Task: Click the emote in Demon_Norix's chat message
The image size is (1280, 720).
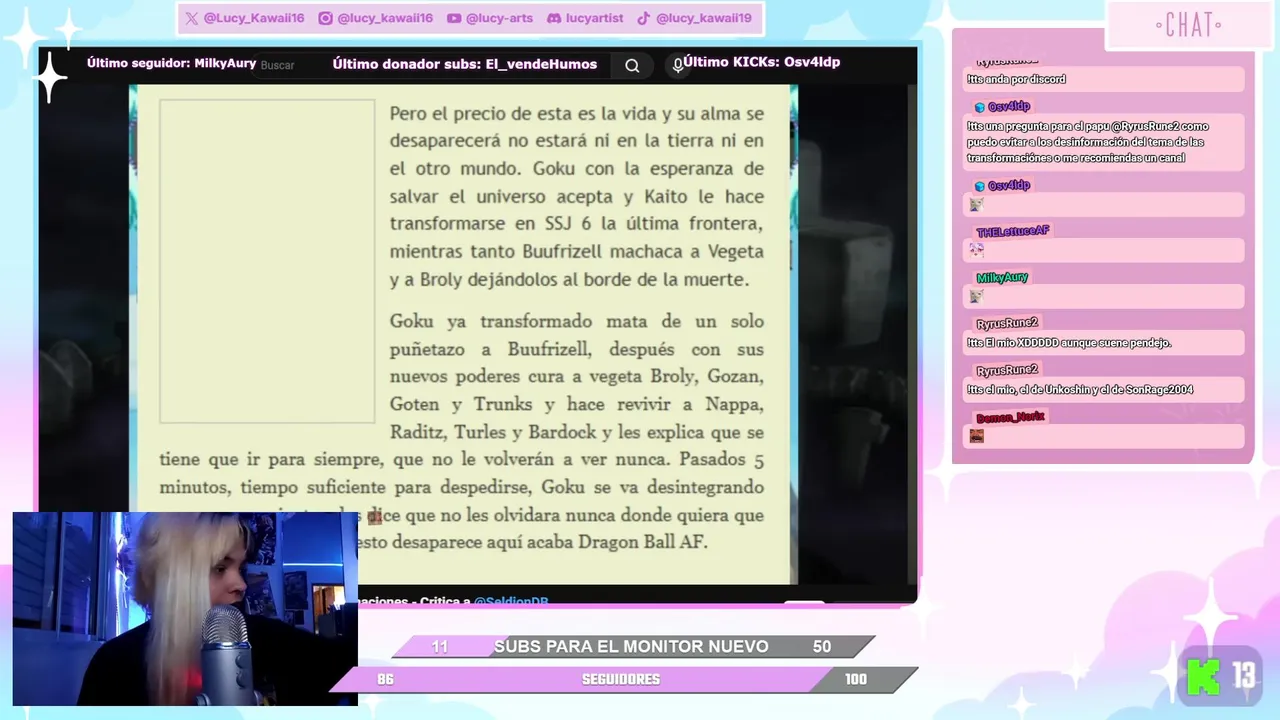Action: point(977,436)
